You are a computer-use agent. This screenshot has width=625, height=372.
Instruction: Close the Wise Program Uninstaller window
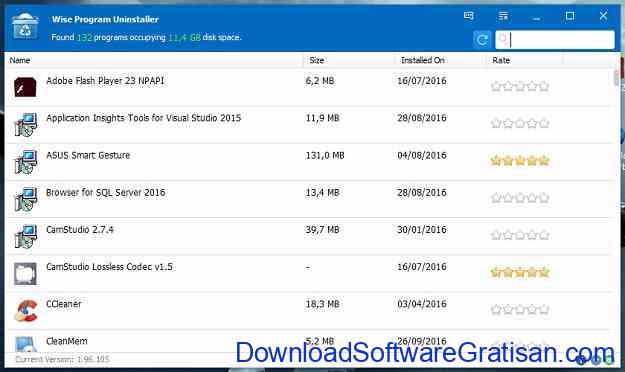pyautogui.click(x=603, y=16)
